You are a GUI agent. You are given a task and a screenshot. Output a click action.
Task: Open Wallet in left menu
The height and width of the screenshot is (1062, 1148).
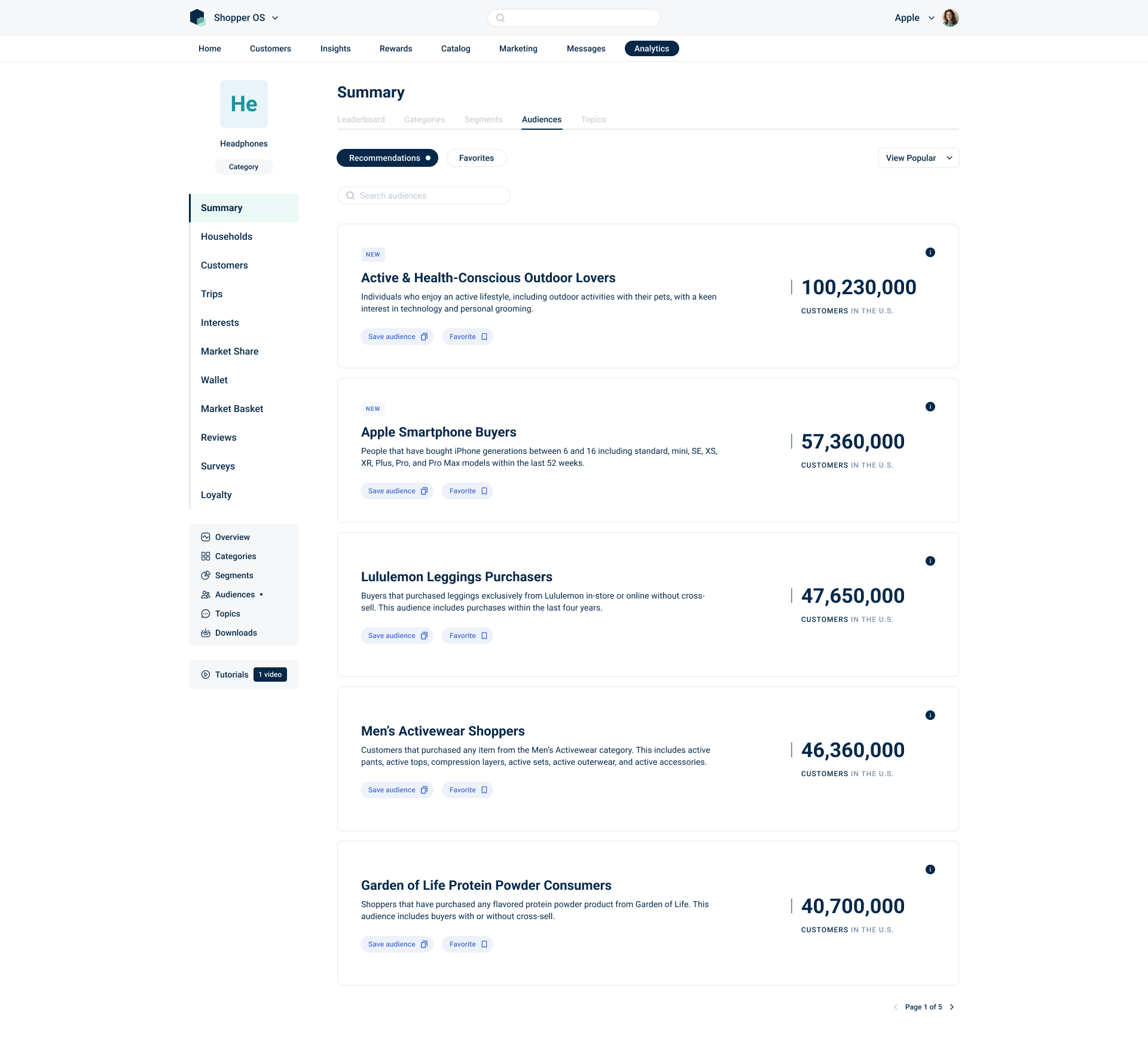tap(244, 380)
